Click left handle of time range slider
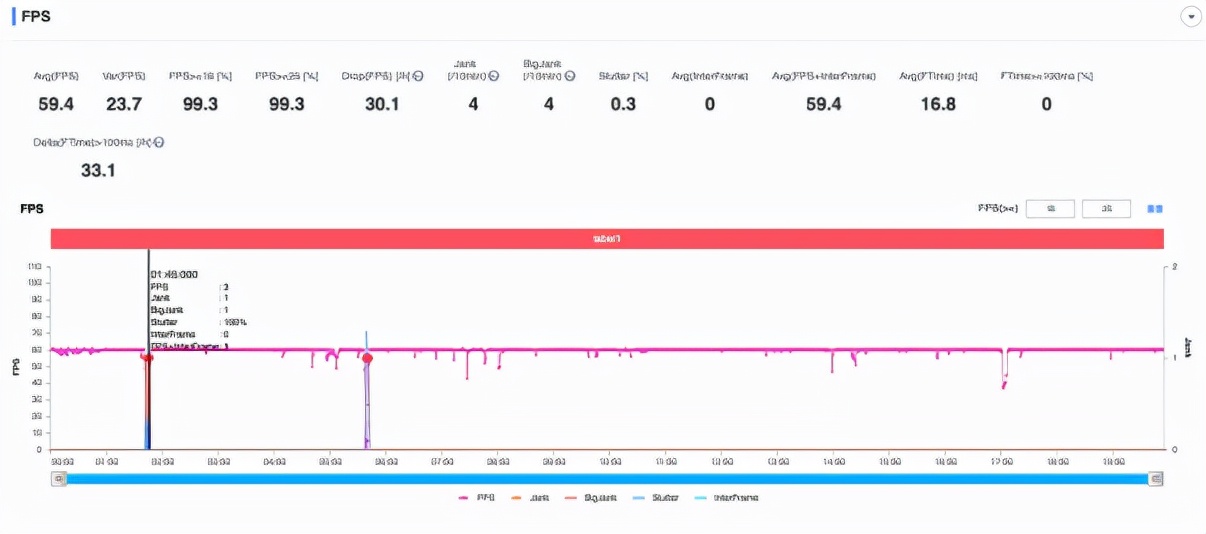1206x534 pixels. click(59, 479)
